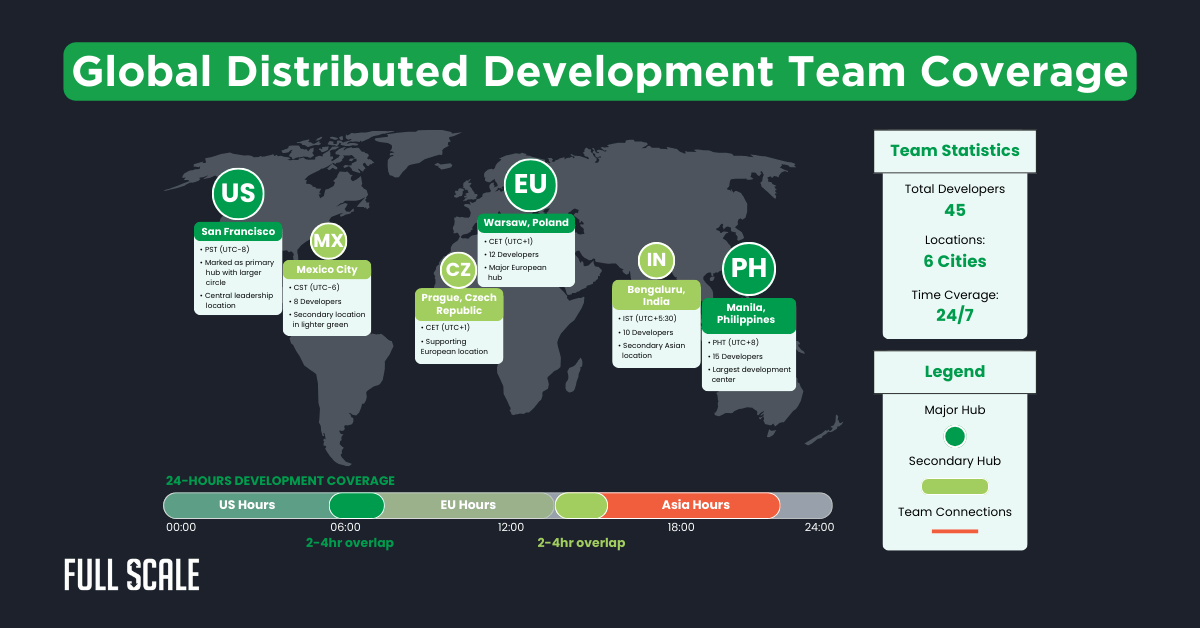This screenshot has width=1200, height=628.
Task: Select the CZ circle marker
Action: [x=458, y=270]
